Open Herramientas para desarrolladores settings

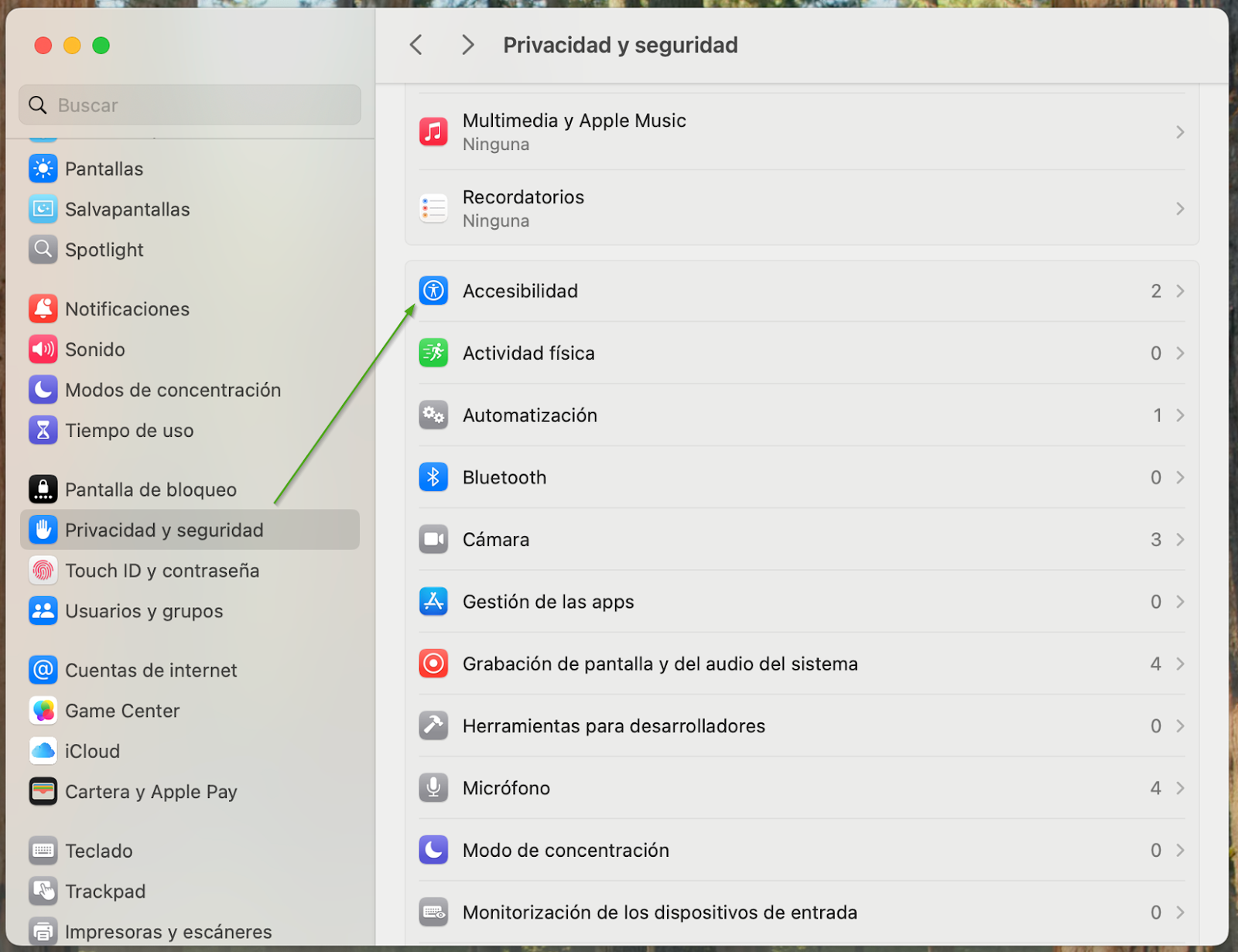coord(614,726)
